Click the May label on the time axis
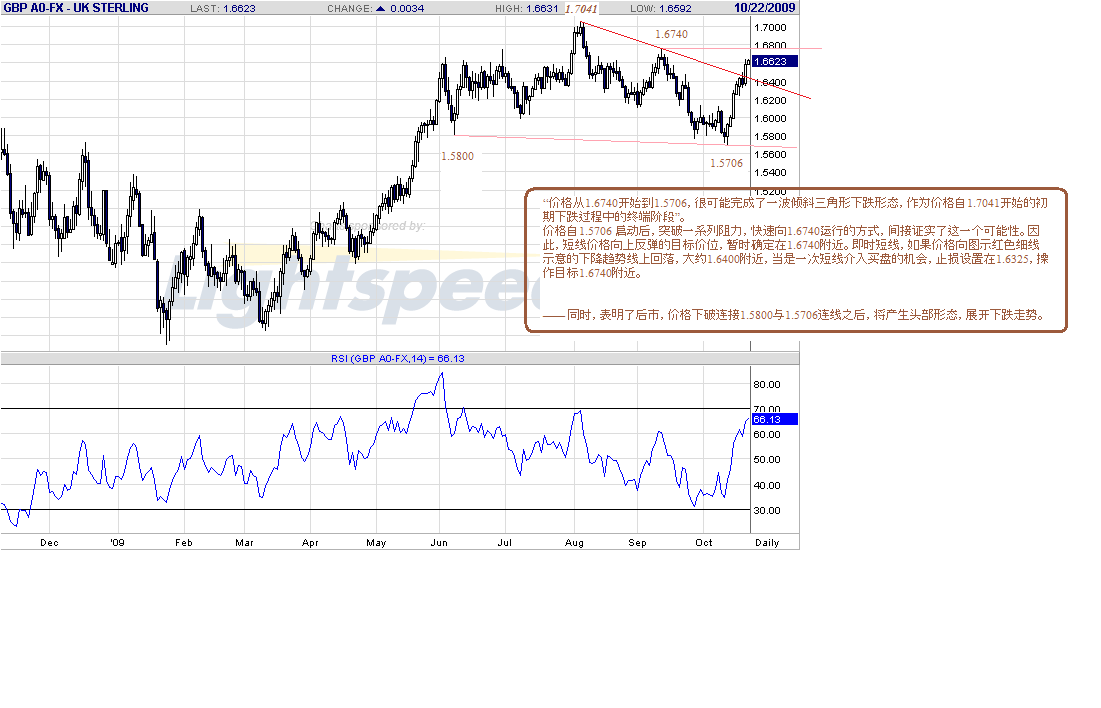The image size is (1101, 708). [376, 543]
